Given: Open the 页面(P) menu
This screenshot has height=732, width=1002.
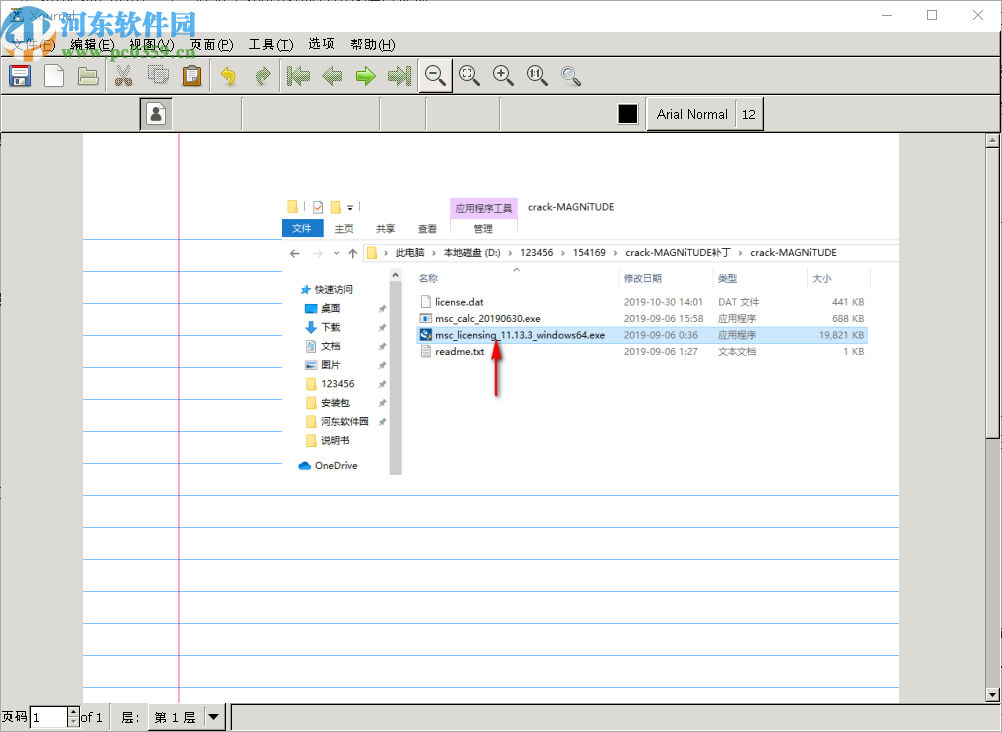Looking at the screenshot, I should tap(211, 45).
